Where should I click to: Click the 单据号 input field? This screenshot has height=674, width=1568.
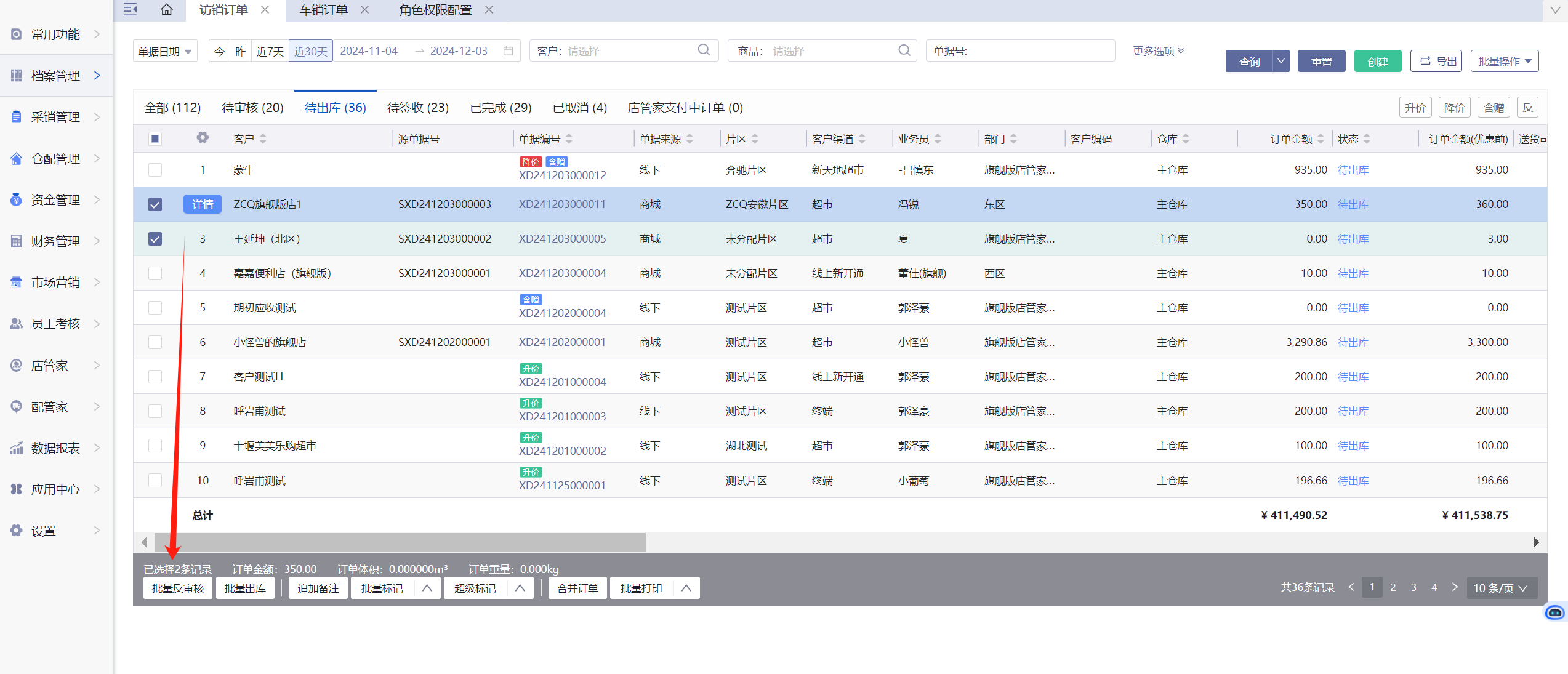[1038, 51]
